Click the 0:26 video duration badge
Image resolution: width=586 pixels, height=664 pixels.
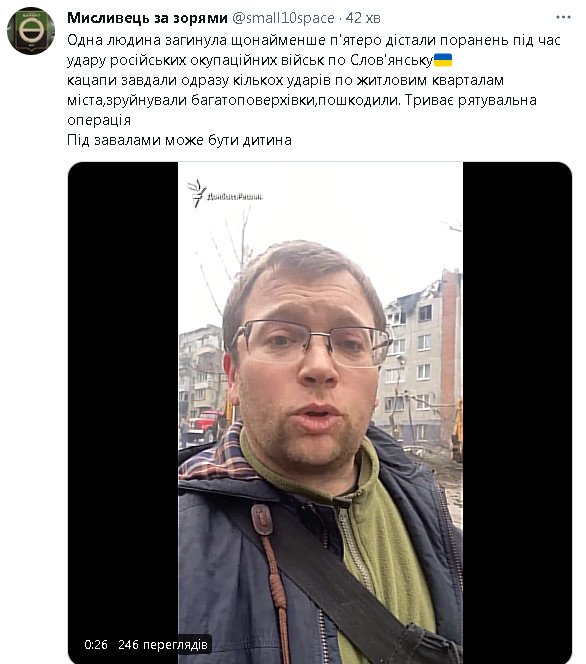(96, 645)
